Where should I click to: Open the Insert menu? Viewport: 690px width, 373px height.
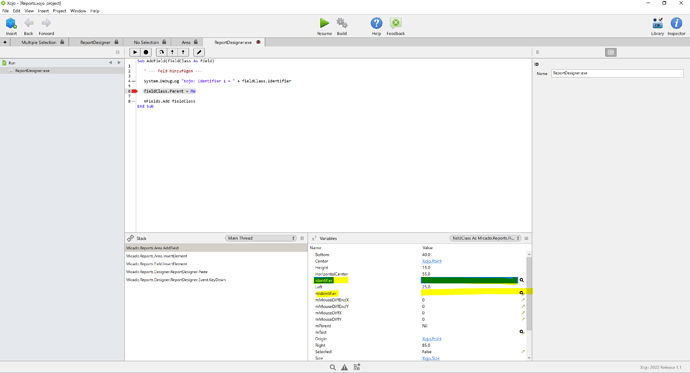click(43, 11)
